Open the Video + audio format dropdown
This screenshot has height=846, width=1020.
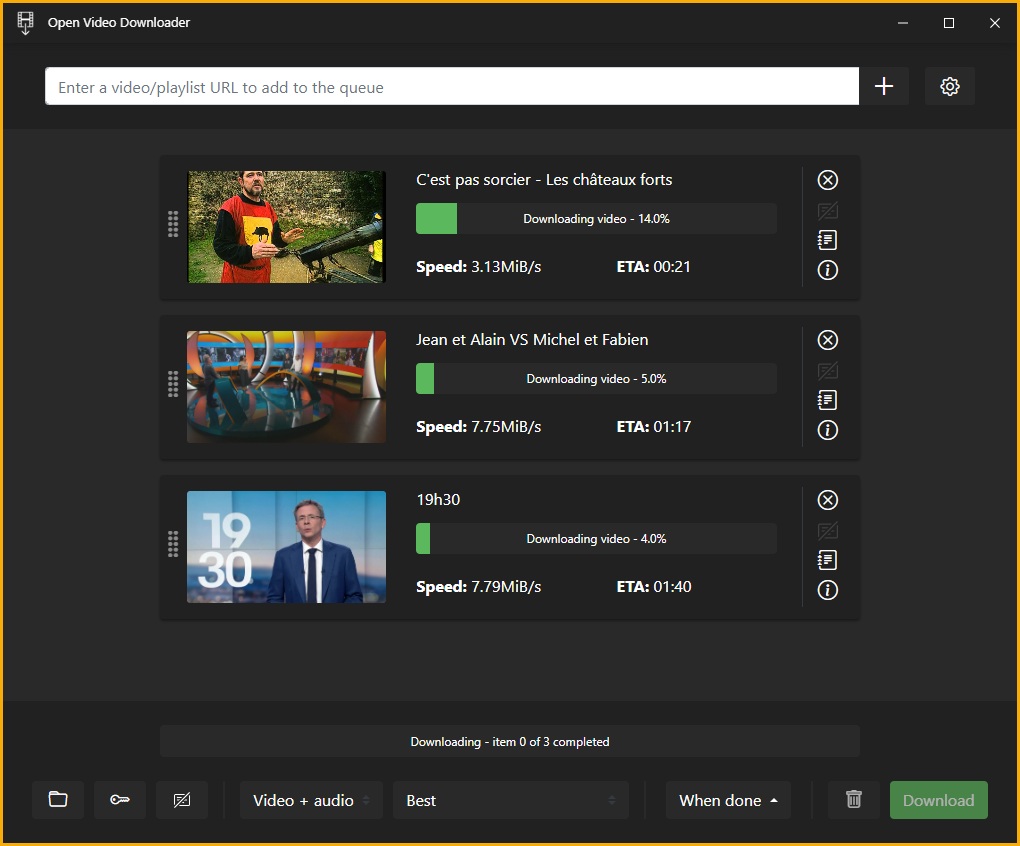[311, 800]
